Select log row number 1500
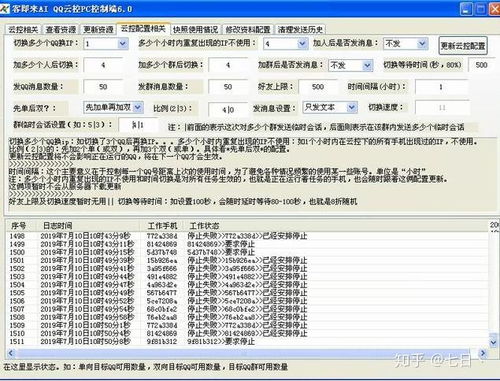500x381 pixels. [x=247, y=252]
